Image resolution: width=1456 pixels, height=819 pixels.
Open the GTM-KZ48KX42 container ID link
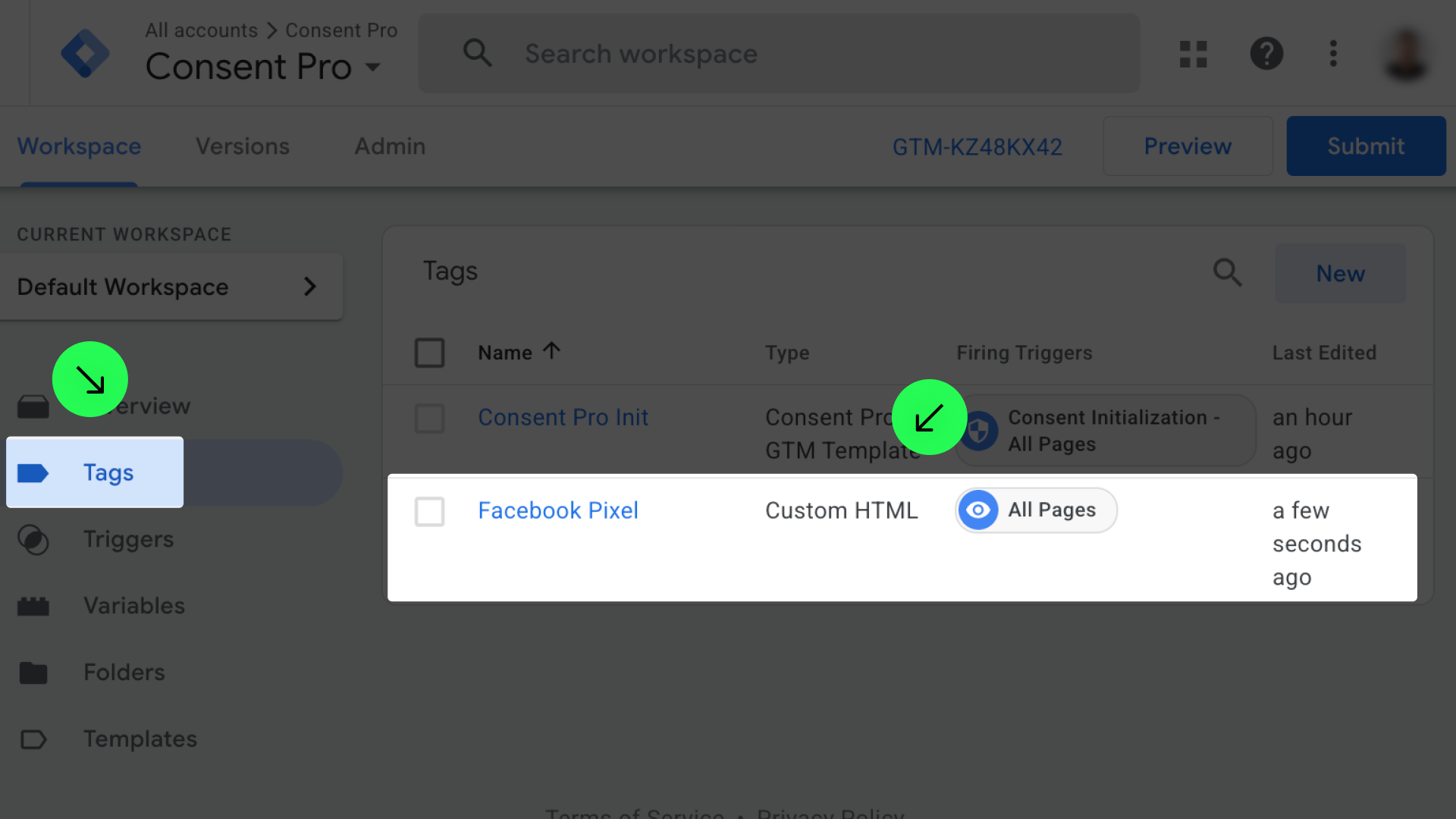tap(977, 146)
